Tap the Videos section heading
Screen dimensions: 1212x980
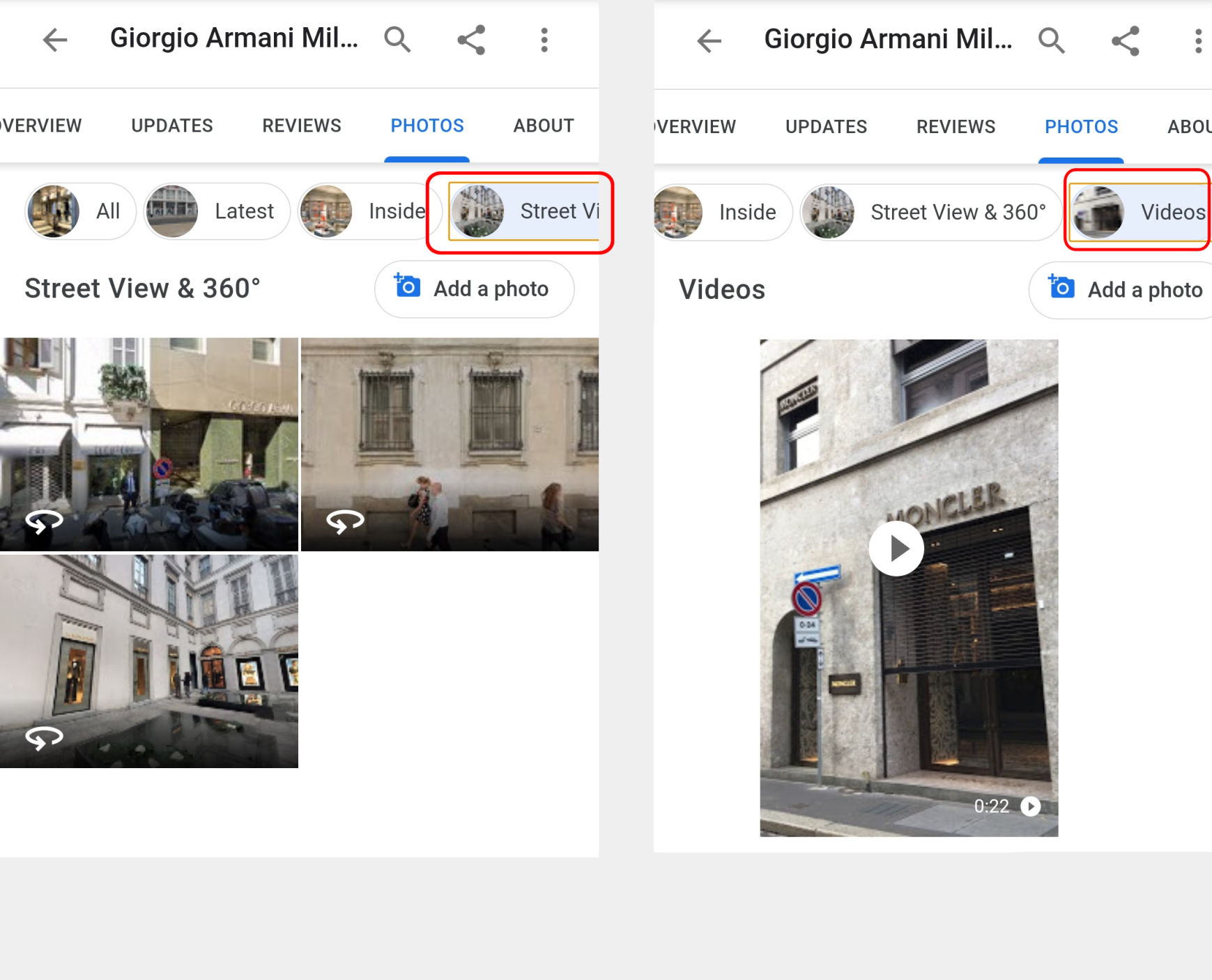coord(722,289)
